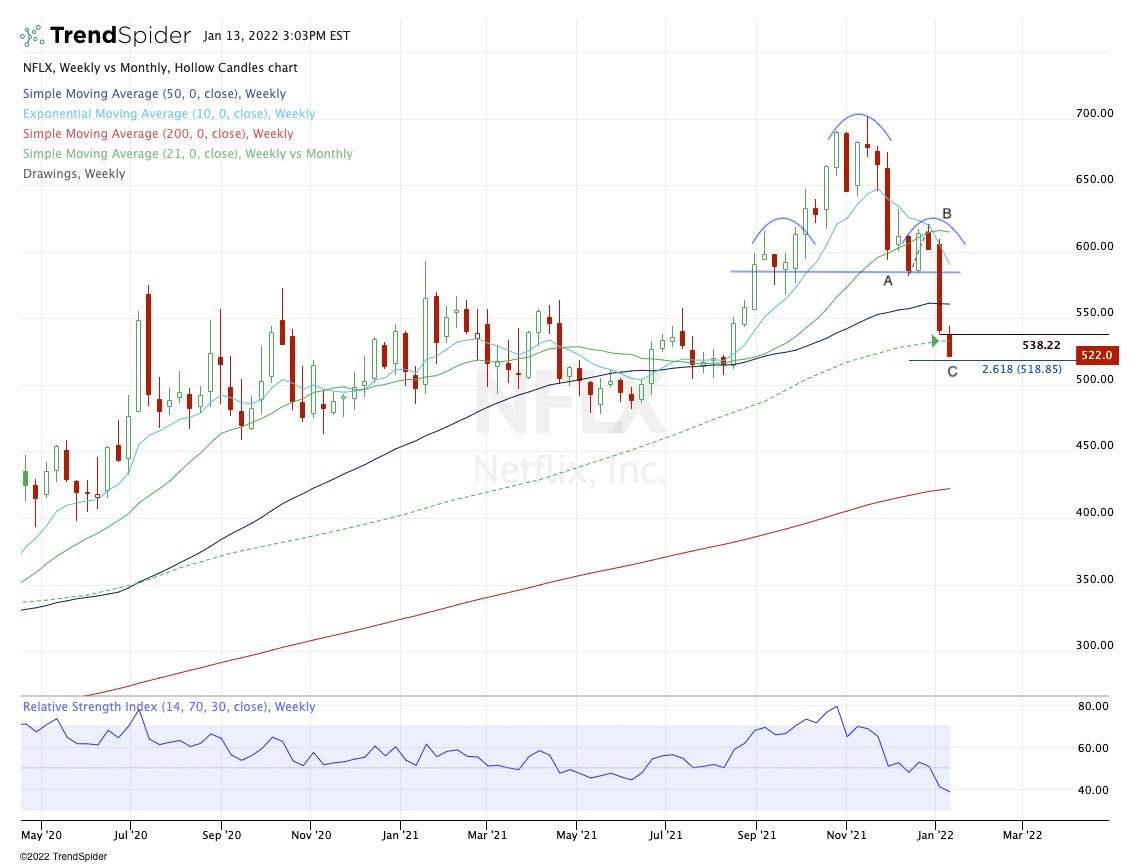Click the RSI 60.00 axis label
The width and height of the screenshot is (1139, 866).
(1093, 748)
